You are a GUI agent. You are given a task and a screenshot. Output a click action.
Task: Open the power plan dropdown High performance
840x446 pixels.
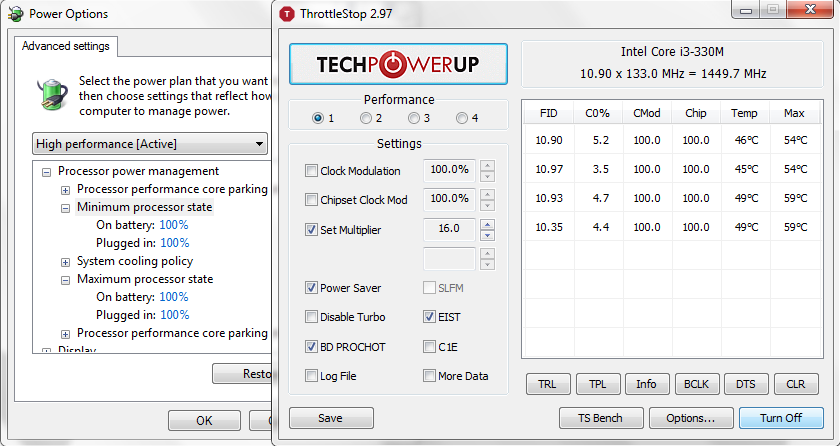point(150,144)
